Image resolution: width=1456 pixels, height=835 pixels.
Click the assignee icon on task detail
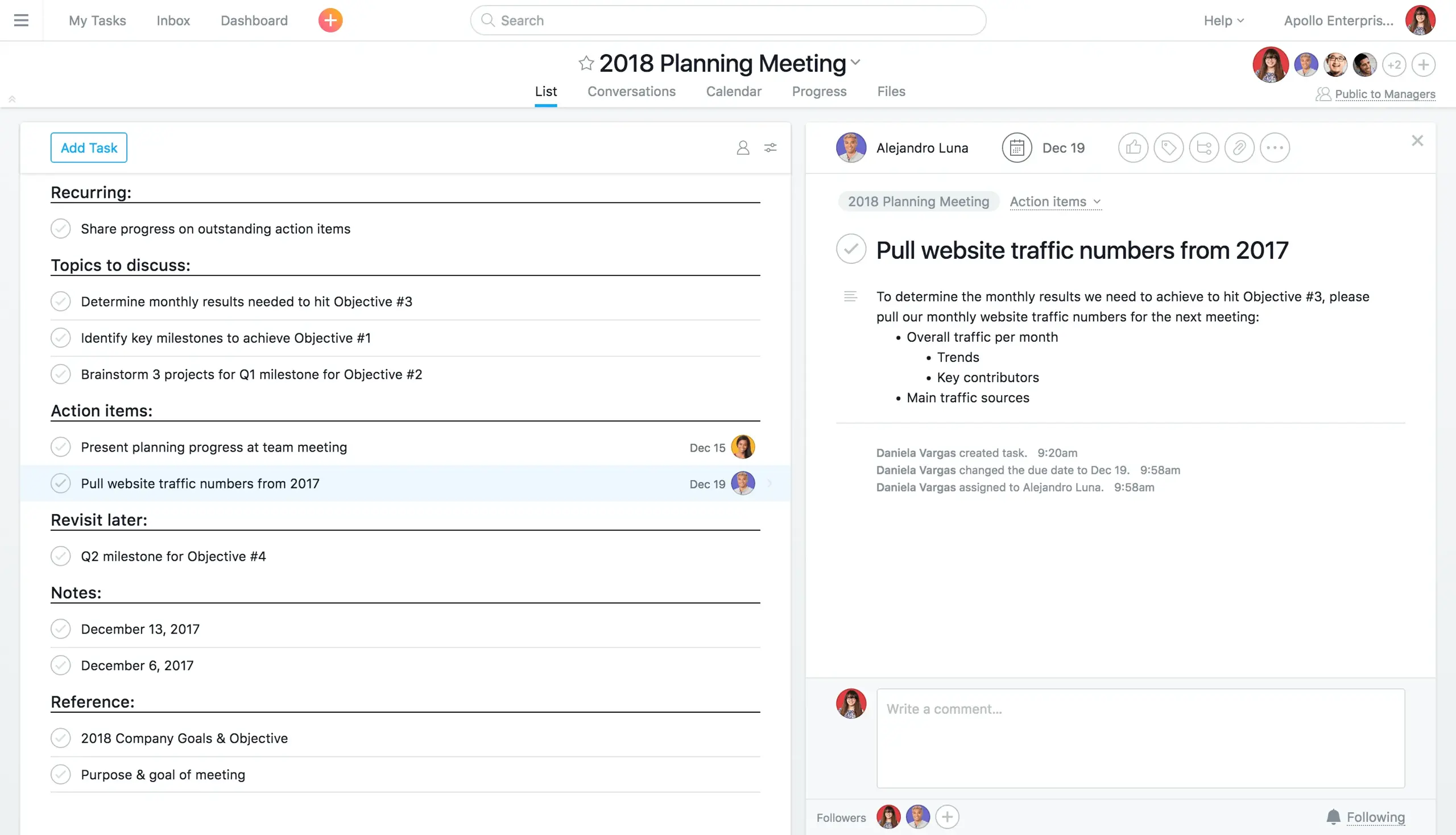(851, 147)
